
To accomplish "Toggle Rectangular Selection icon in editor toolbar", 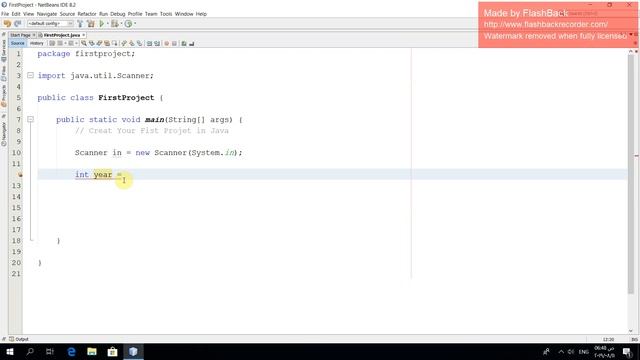I will [x=115, y=43].
